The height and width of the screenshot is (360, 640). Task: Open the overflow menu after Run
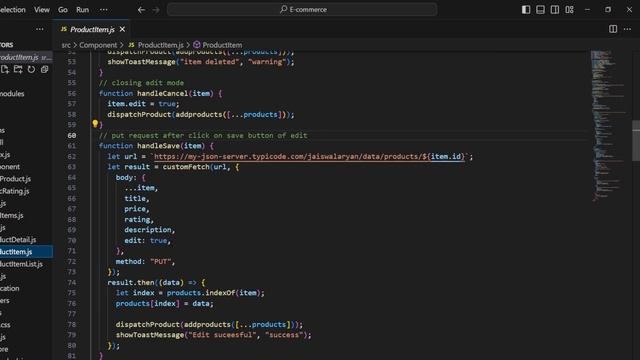(104, 9)
